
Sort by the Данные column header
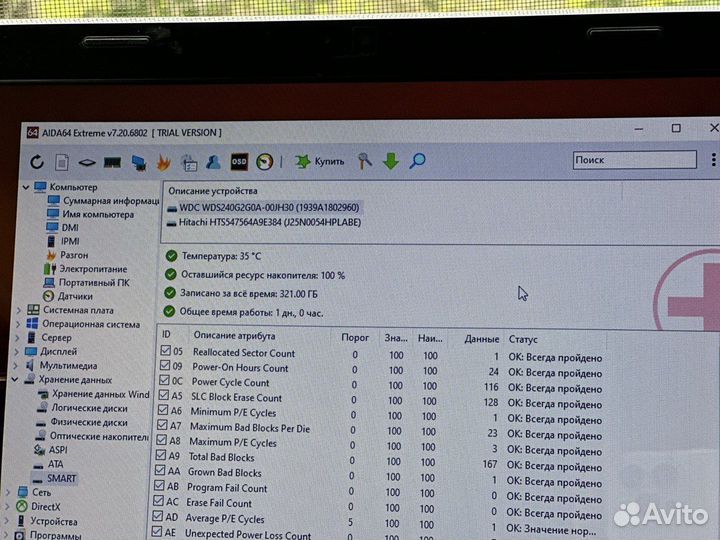482,339
